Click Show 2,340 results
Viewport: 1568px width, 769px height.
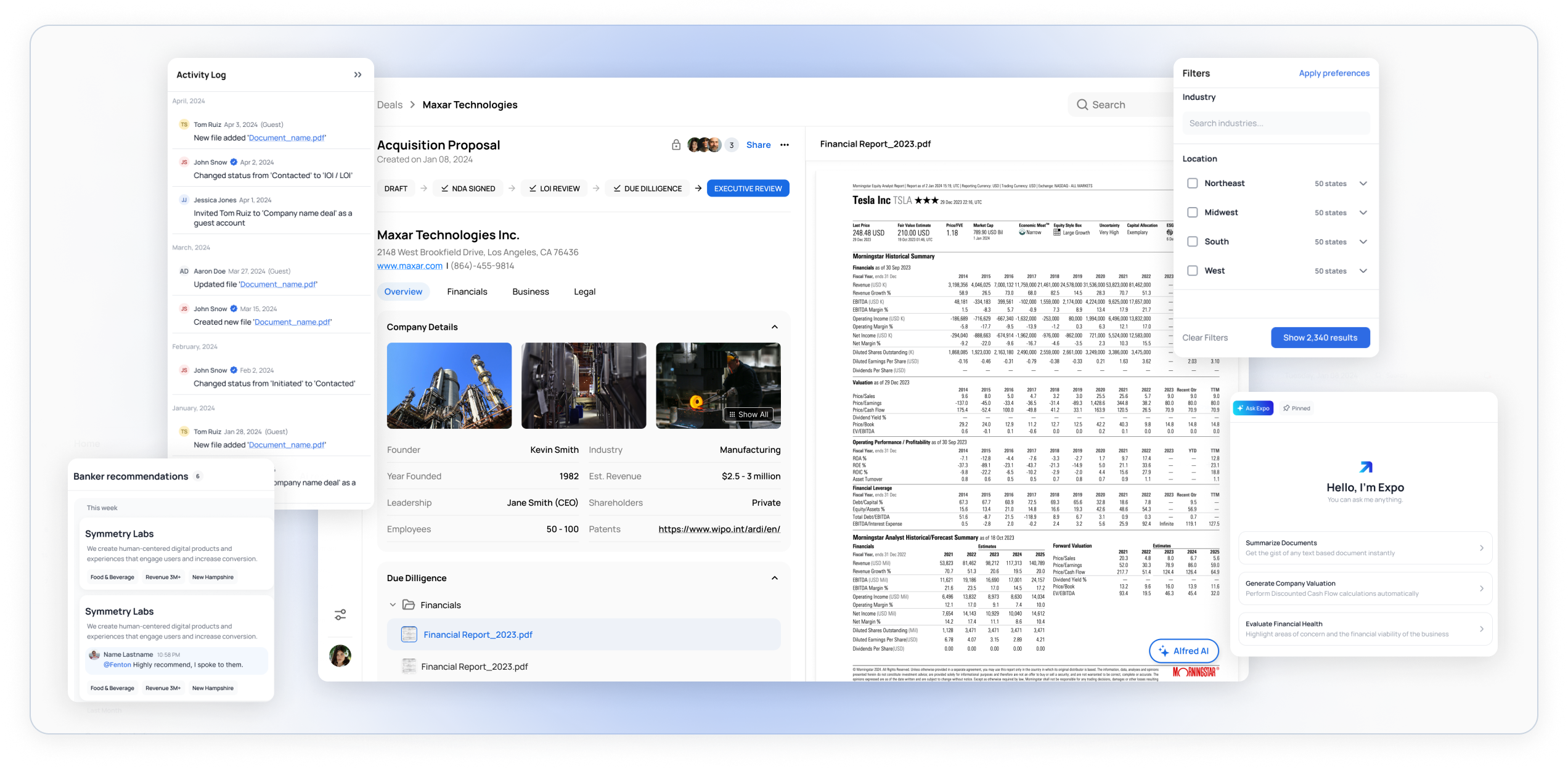[1320, 337]
